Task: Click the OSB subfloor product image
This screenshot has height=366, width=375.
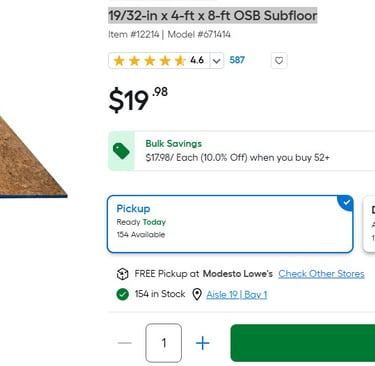Action: [33, 157]
